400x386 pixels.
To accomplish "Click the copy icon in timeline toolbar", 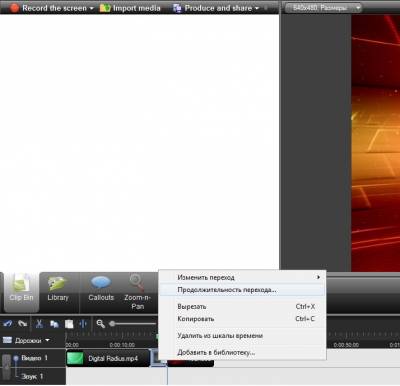I will point(54,324).
